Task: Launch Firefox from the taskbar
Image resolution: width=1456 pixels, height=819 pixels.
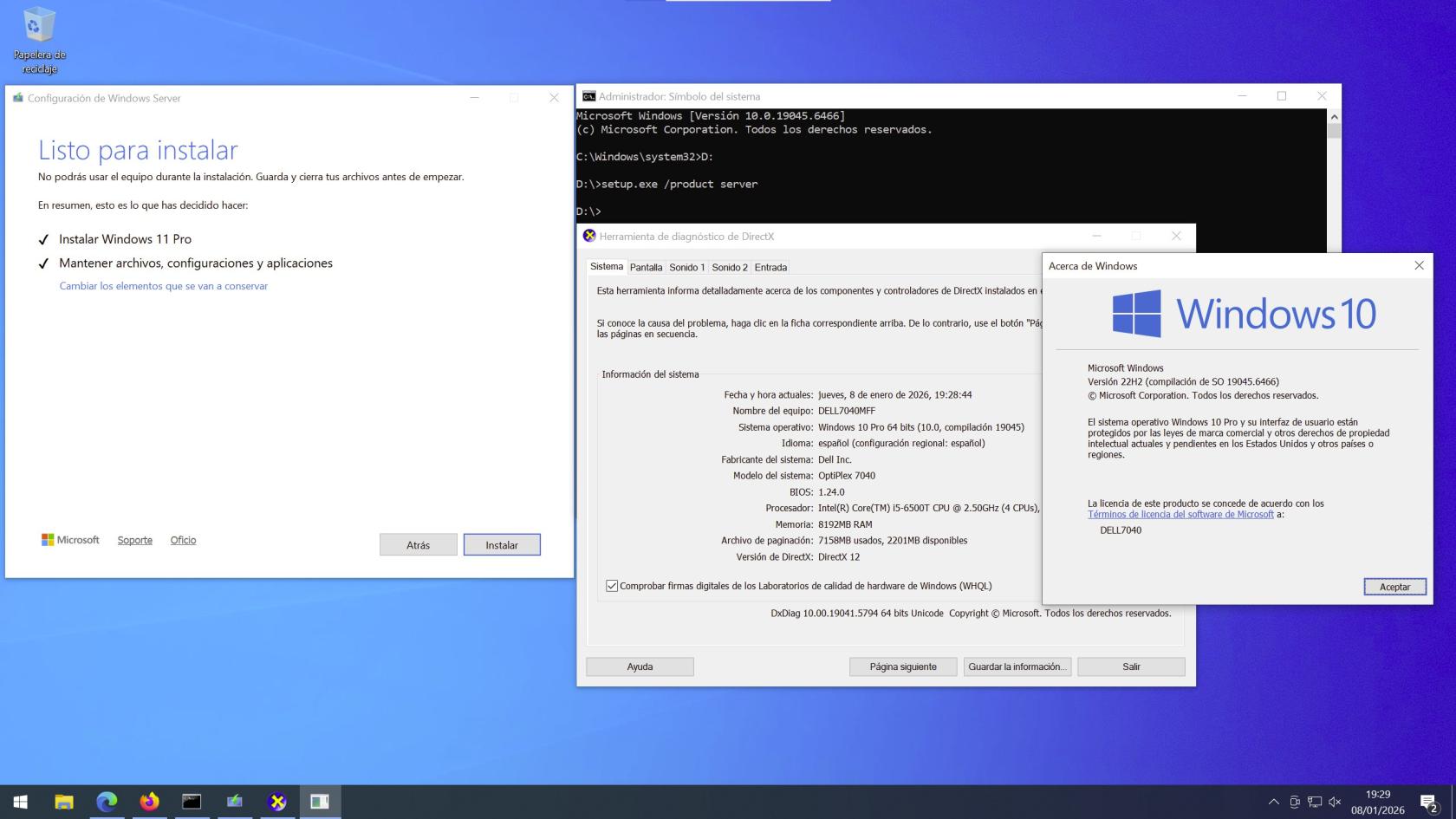Action: point(149,802)
